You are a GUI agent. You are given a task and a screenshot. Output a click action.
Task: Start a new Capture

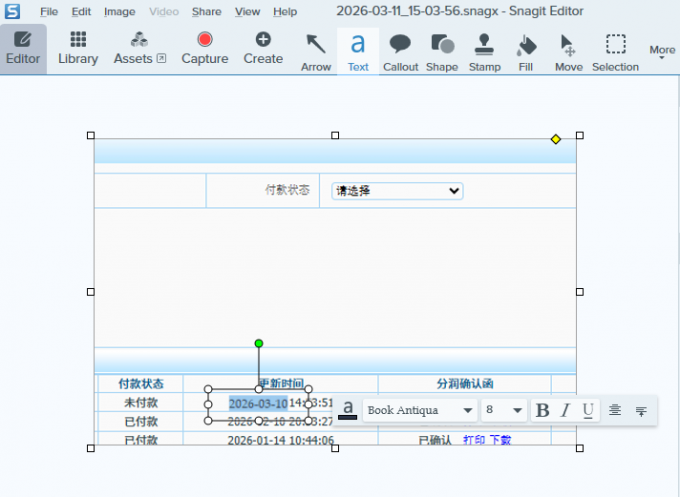(205, 49)
